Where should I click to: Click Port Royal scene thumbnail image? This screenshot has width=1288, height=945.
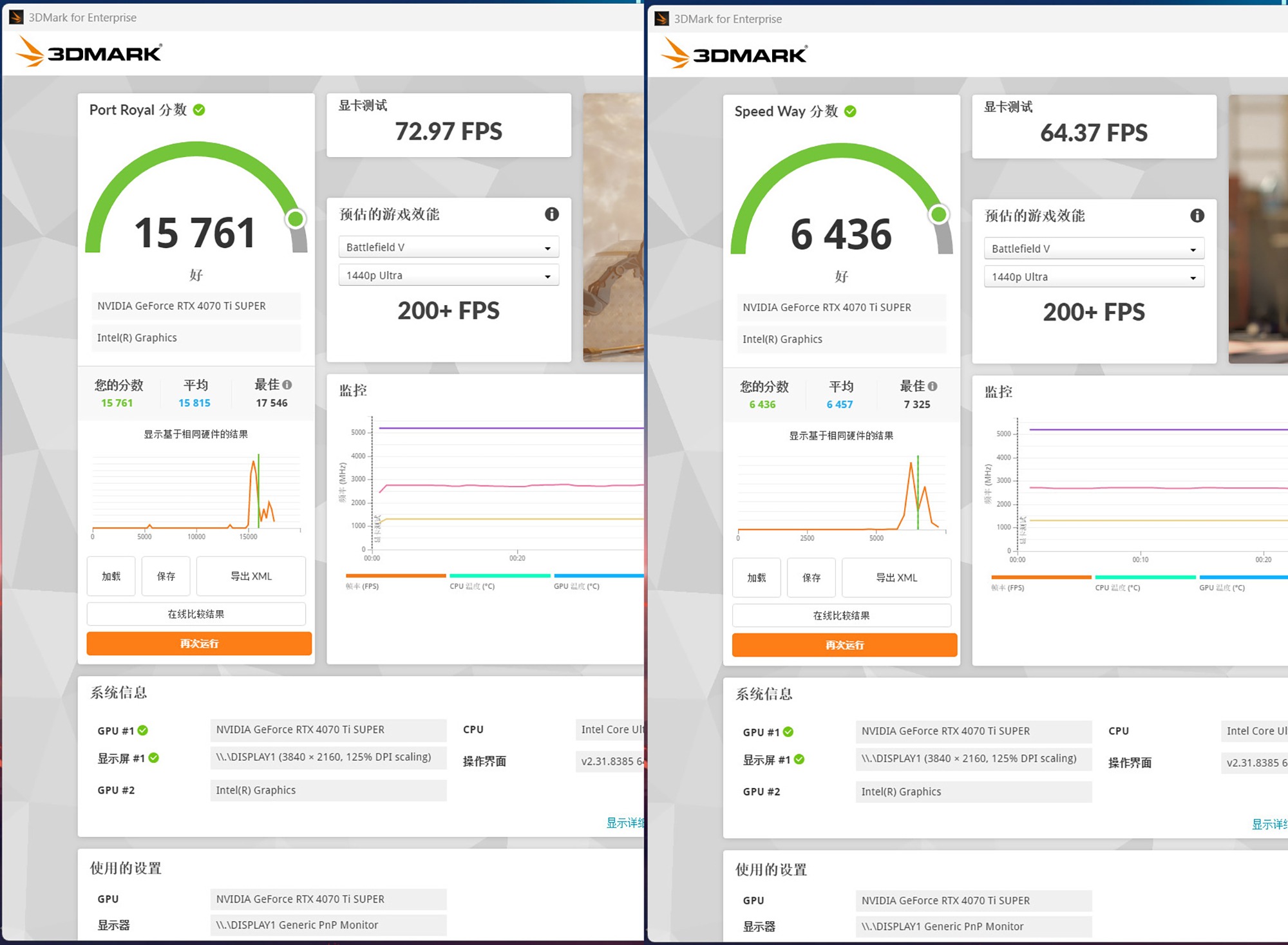pos(612,227)
